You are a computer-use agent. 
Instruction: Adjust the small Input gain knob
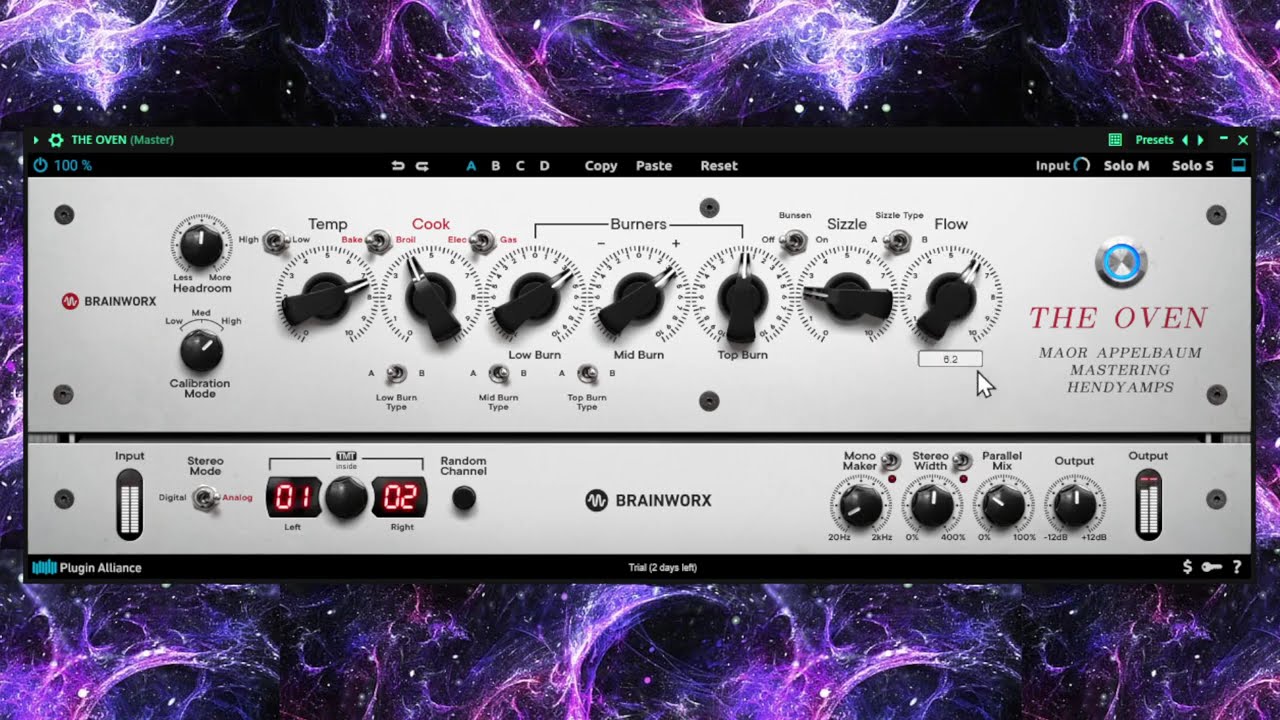1082,166
